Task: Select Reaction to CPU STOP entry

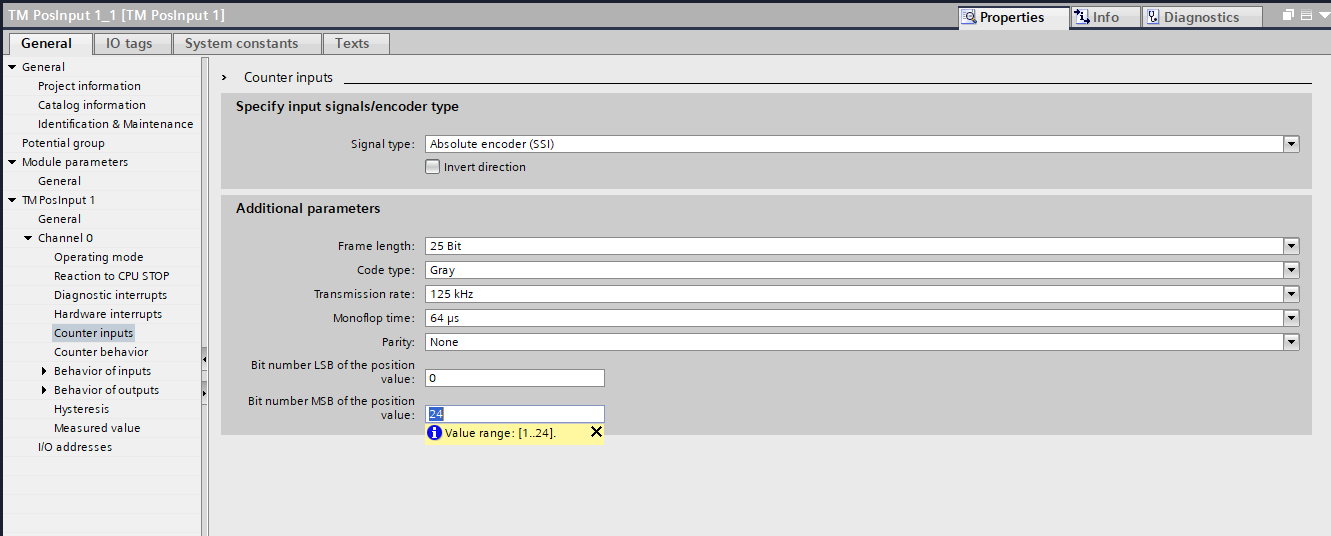Action: 112,276
